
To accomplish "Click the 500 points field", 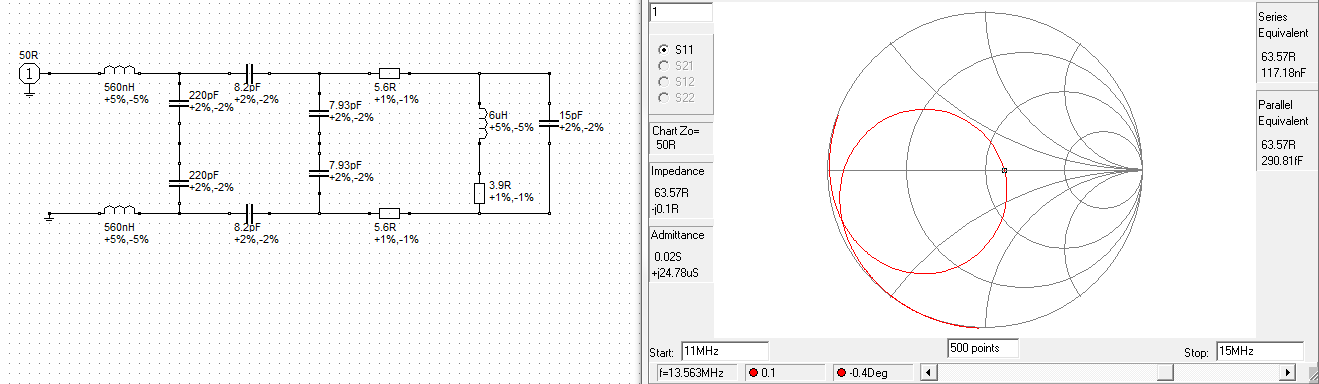I will [x=982, y=348].
